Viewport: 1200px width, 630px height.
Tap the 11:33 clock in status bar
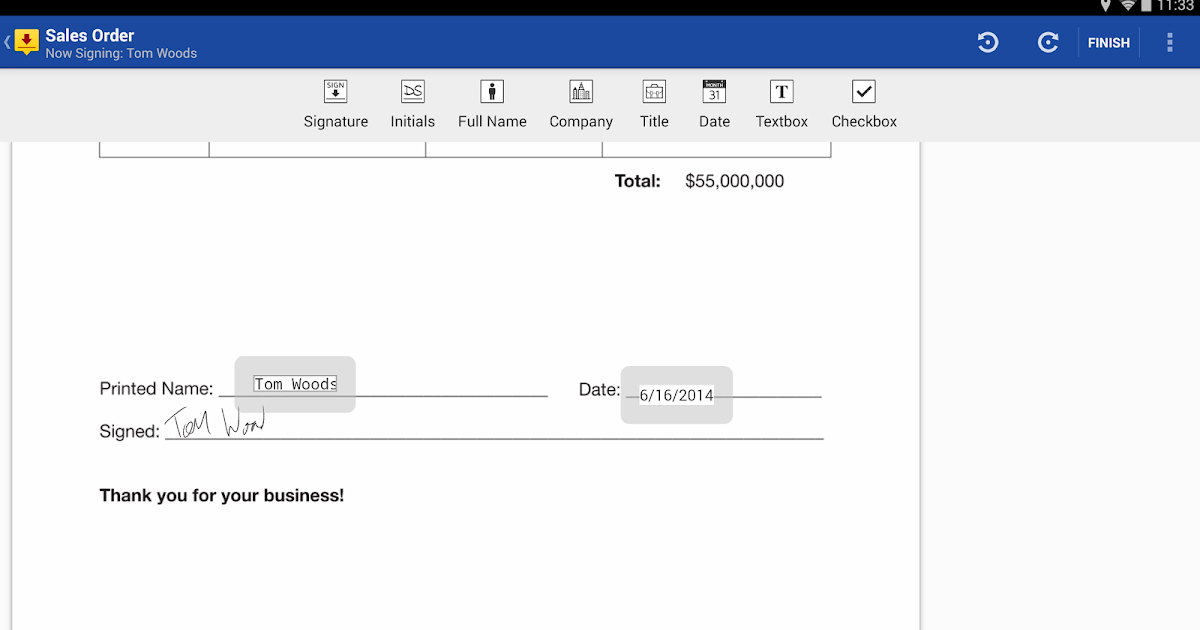click(x=1175, y=6)
